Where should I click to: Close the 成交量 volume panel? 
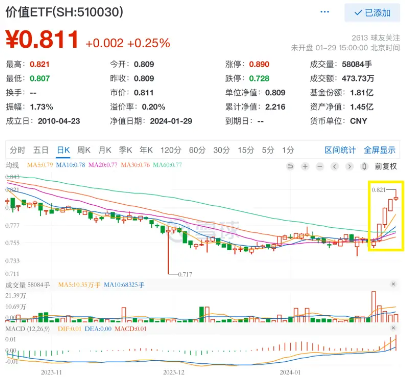tap(393, 284)
